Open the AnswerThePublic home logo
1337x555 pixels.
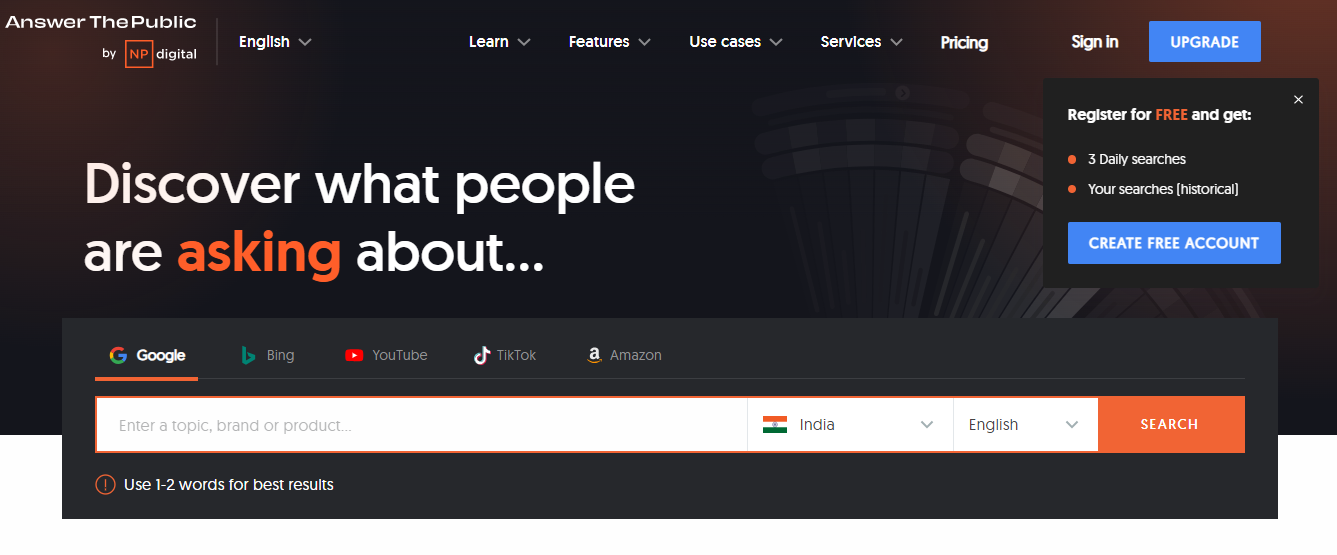coord(101,22)
